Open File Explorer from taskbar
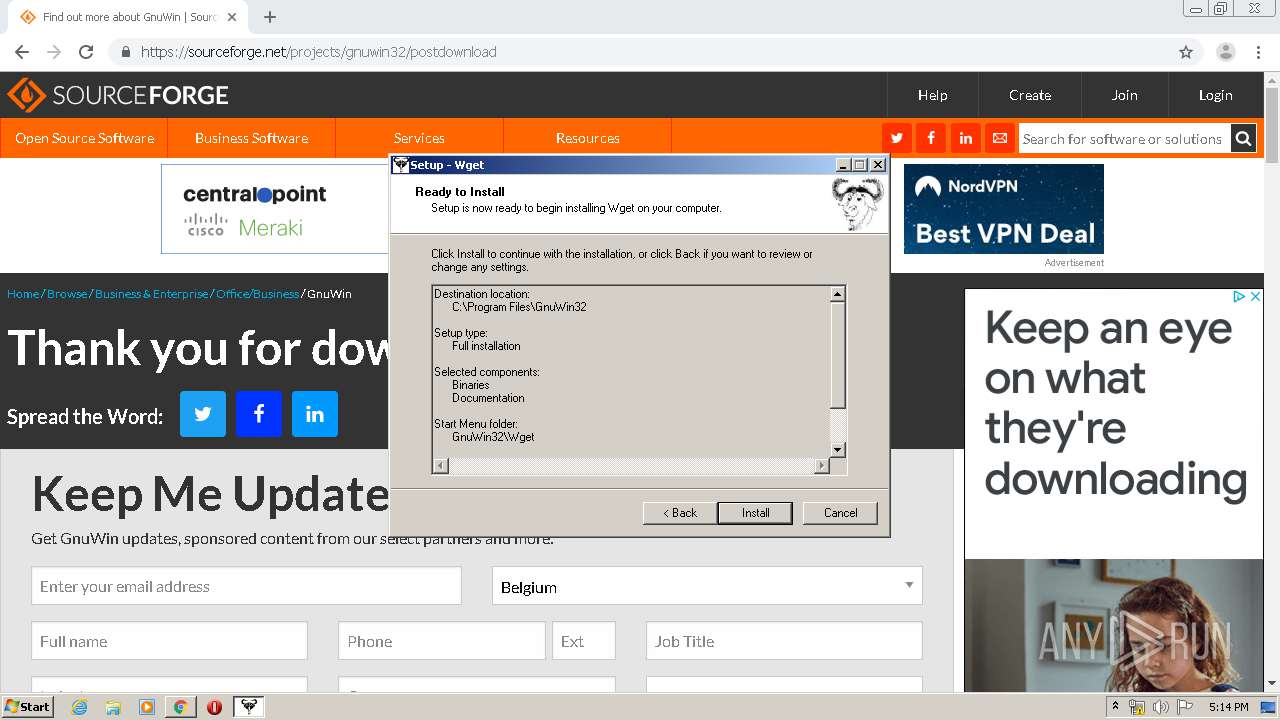The width and height of the screenshot is (1280, 720). click(113, 707)
